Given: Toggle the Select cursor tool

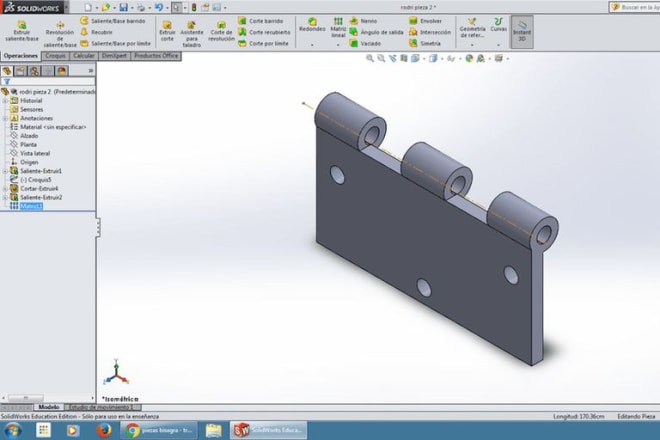Looking at the screenshot, I should (177, 8).
